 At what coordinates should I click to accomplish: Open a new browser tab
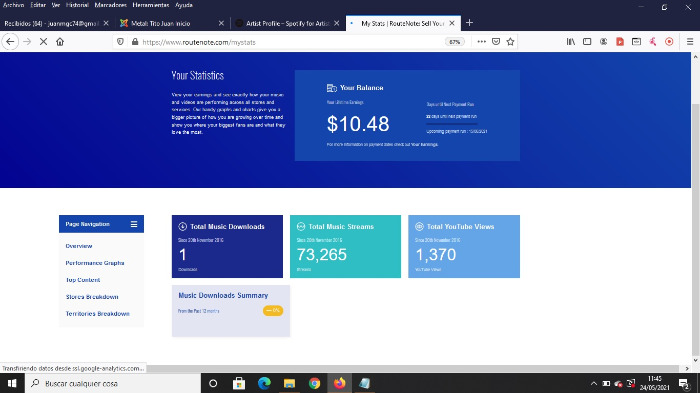point(469,23)
